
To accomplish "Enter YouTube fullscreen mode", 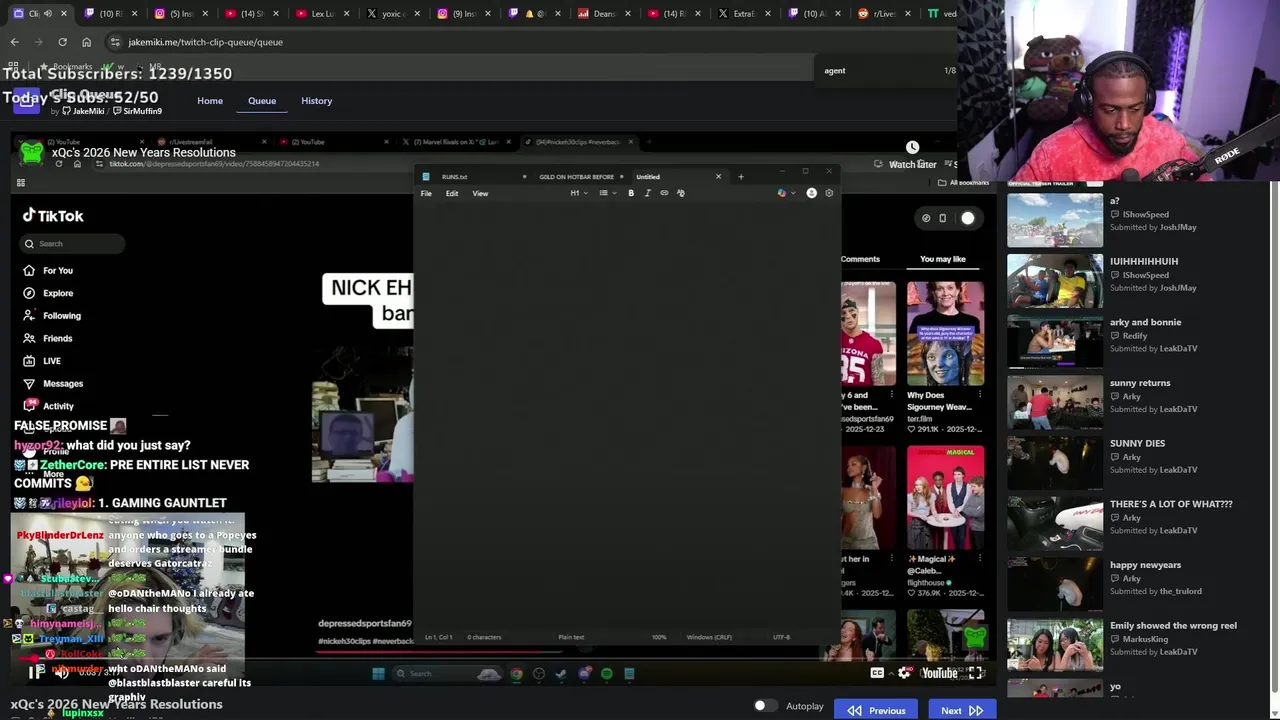I will [975, 673].
